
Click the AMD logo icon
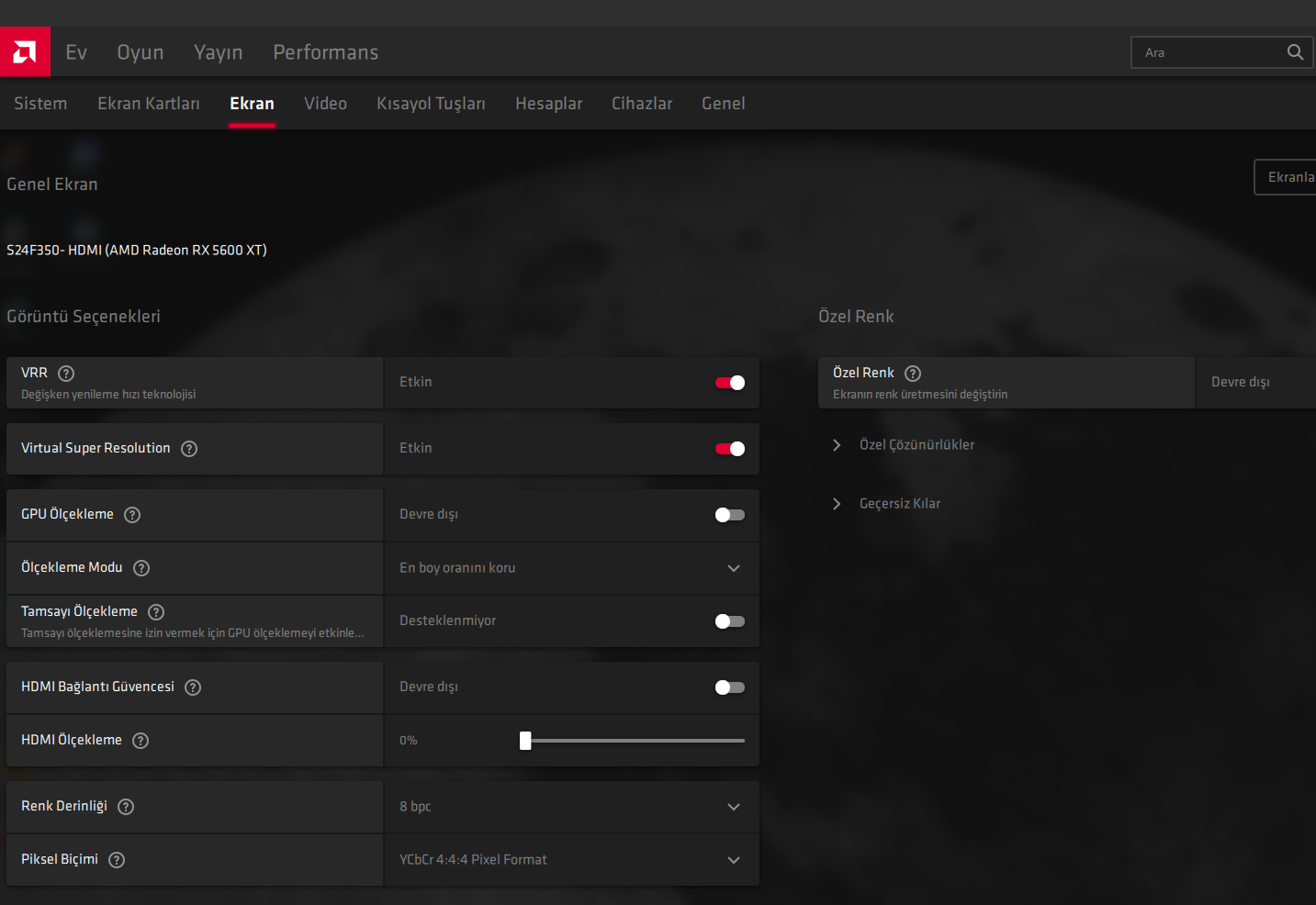tap(25, 51)
